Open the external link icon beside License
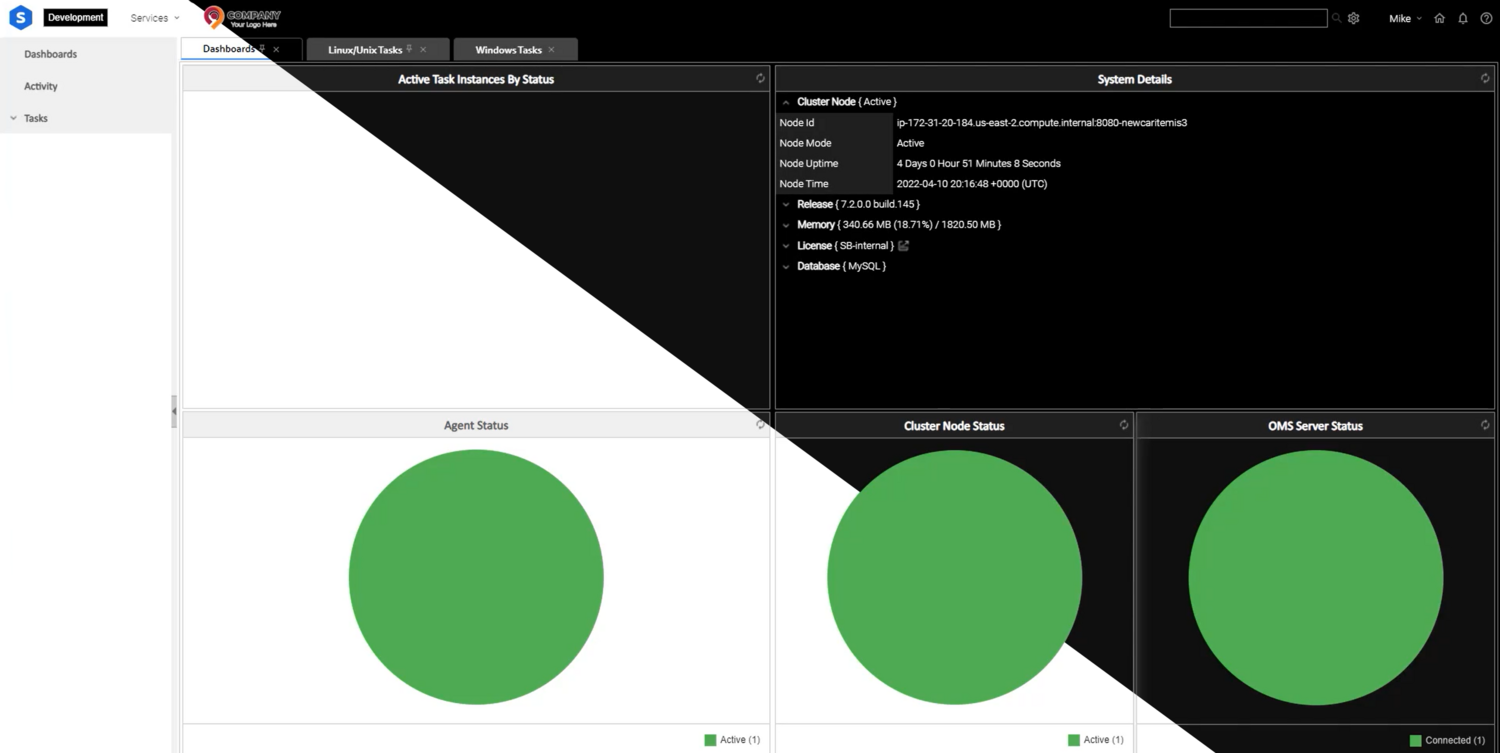Viewport: 1500px width, 753px height. coord(904,245)
